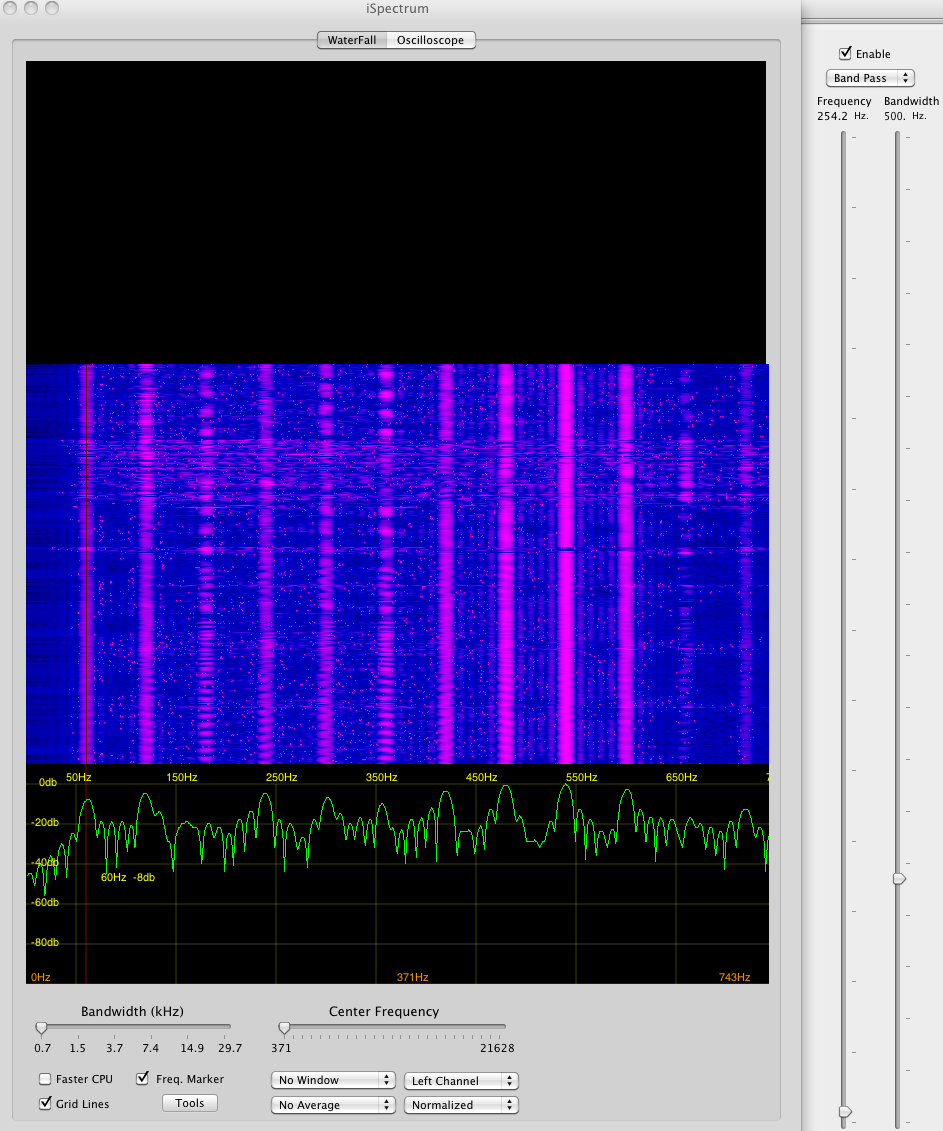This screenshot has height=1131, width=943.
Task: Click the 550Hz frequency label
Action: pos(582,777)
